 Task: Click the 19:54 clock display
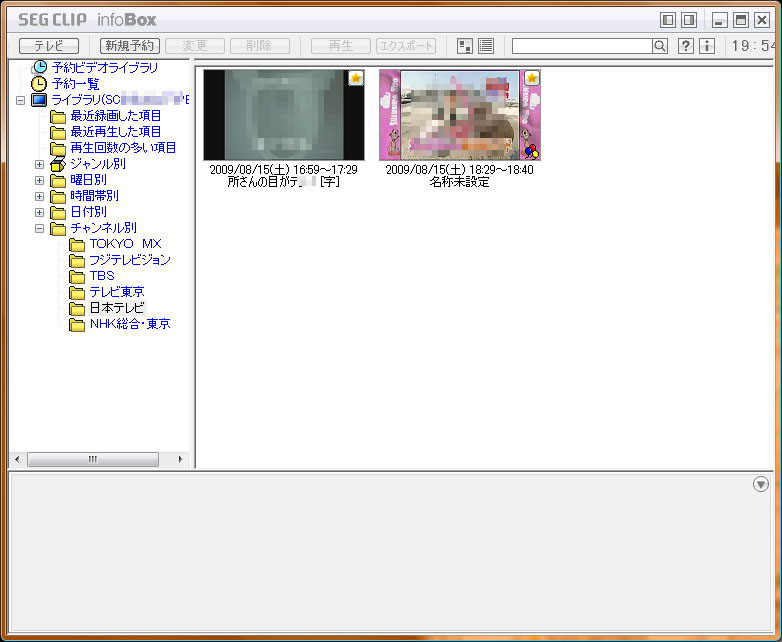(x=752, y=46)
